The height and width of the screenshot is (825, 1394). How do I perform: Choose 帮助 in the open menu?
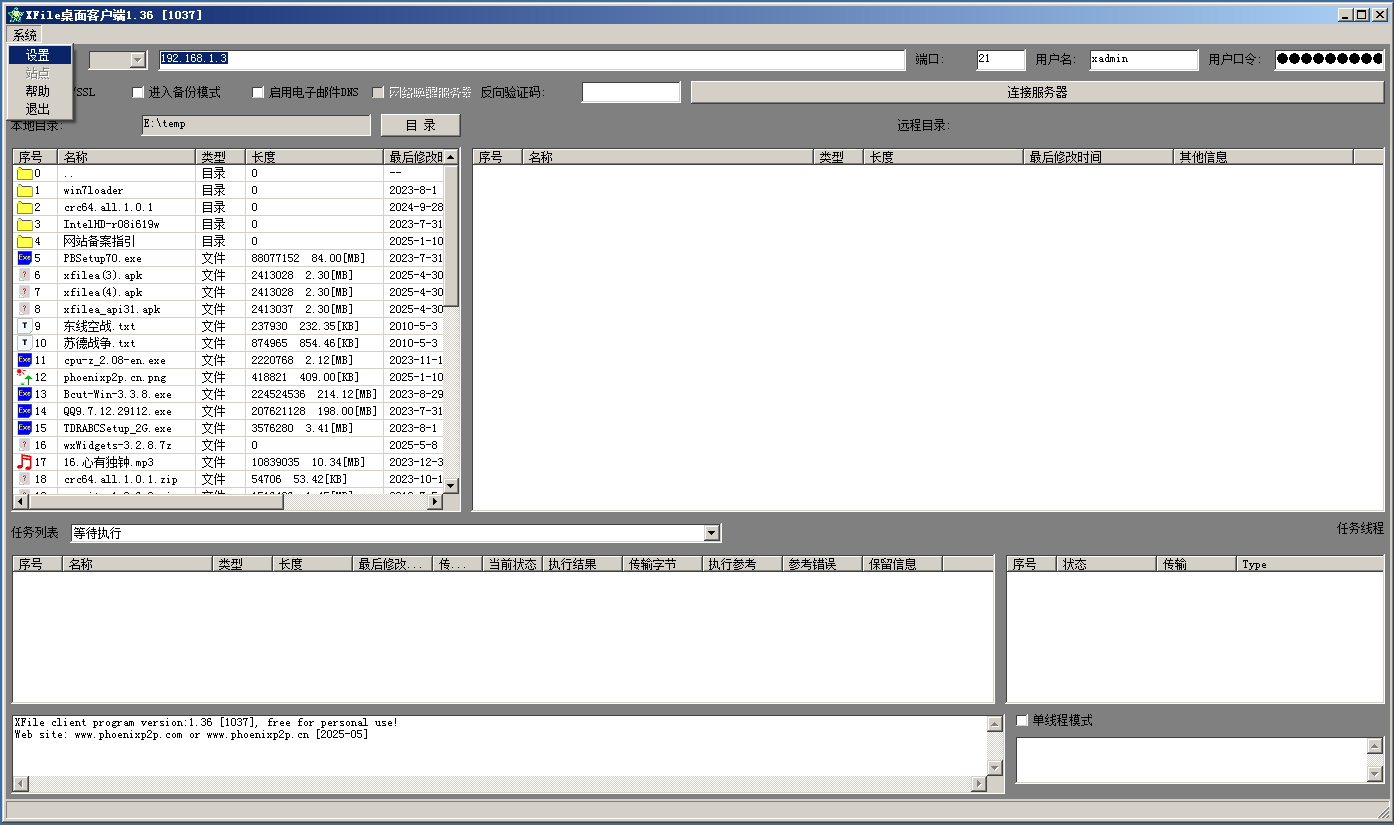[x=38, y=91]
